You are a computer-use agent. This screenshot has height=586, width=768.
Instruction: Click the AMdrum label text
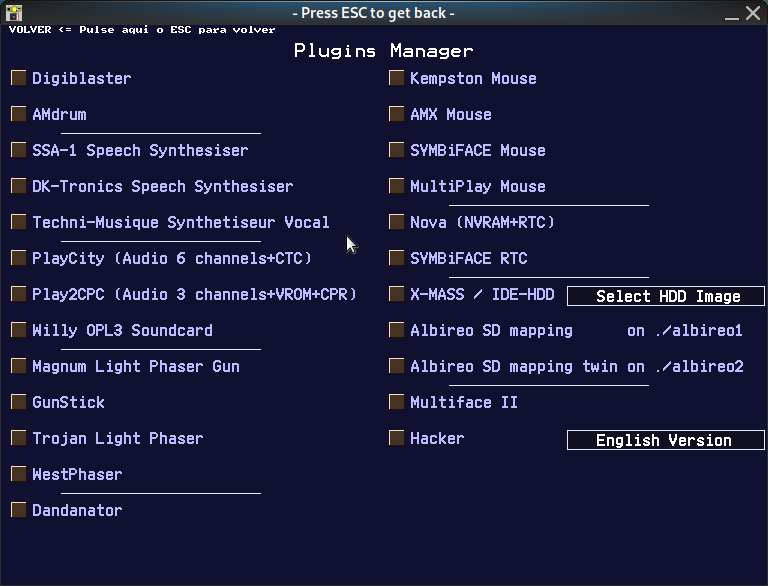(x=59, y=114)
